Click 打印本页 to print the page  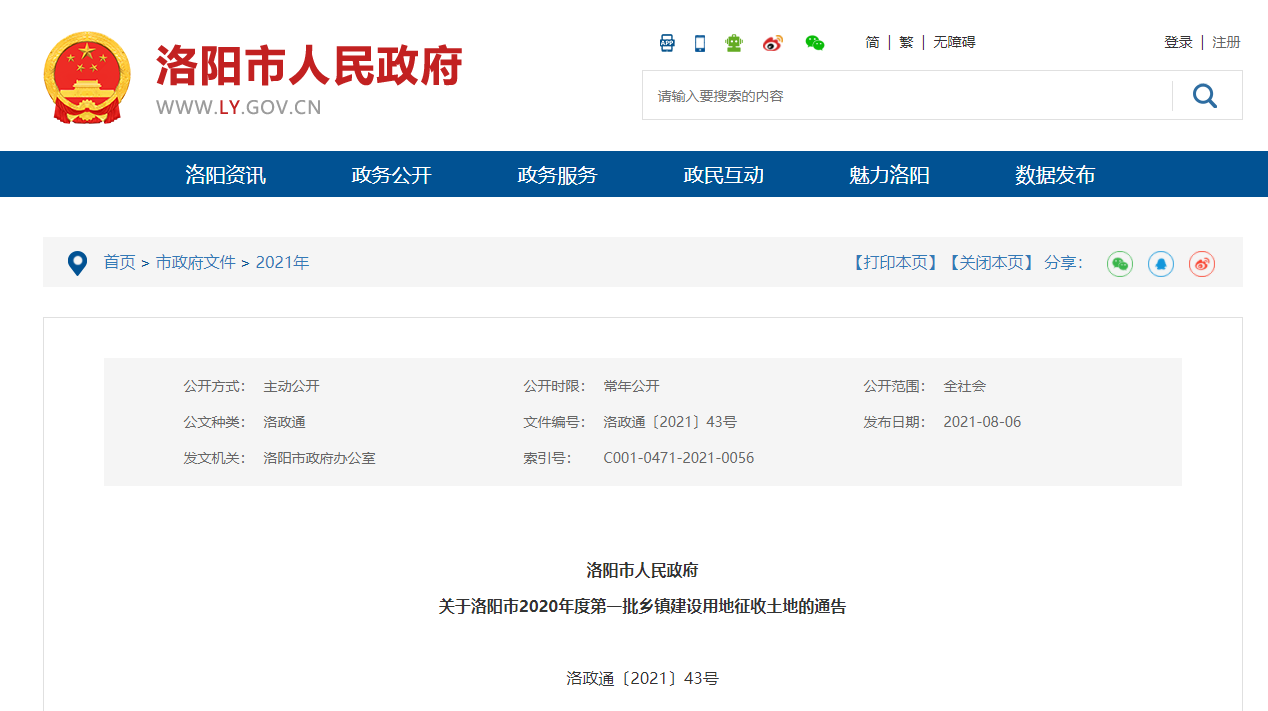click(x=895, y=262)
